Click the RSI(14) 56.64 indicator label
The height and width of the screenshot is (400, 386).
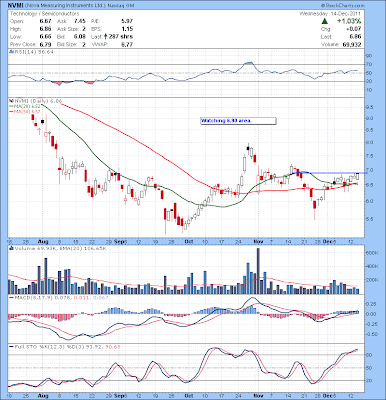coord(33,52)
